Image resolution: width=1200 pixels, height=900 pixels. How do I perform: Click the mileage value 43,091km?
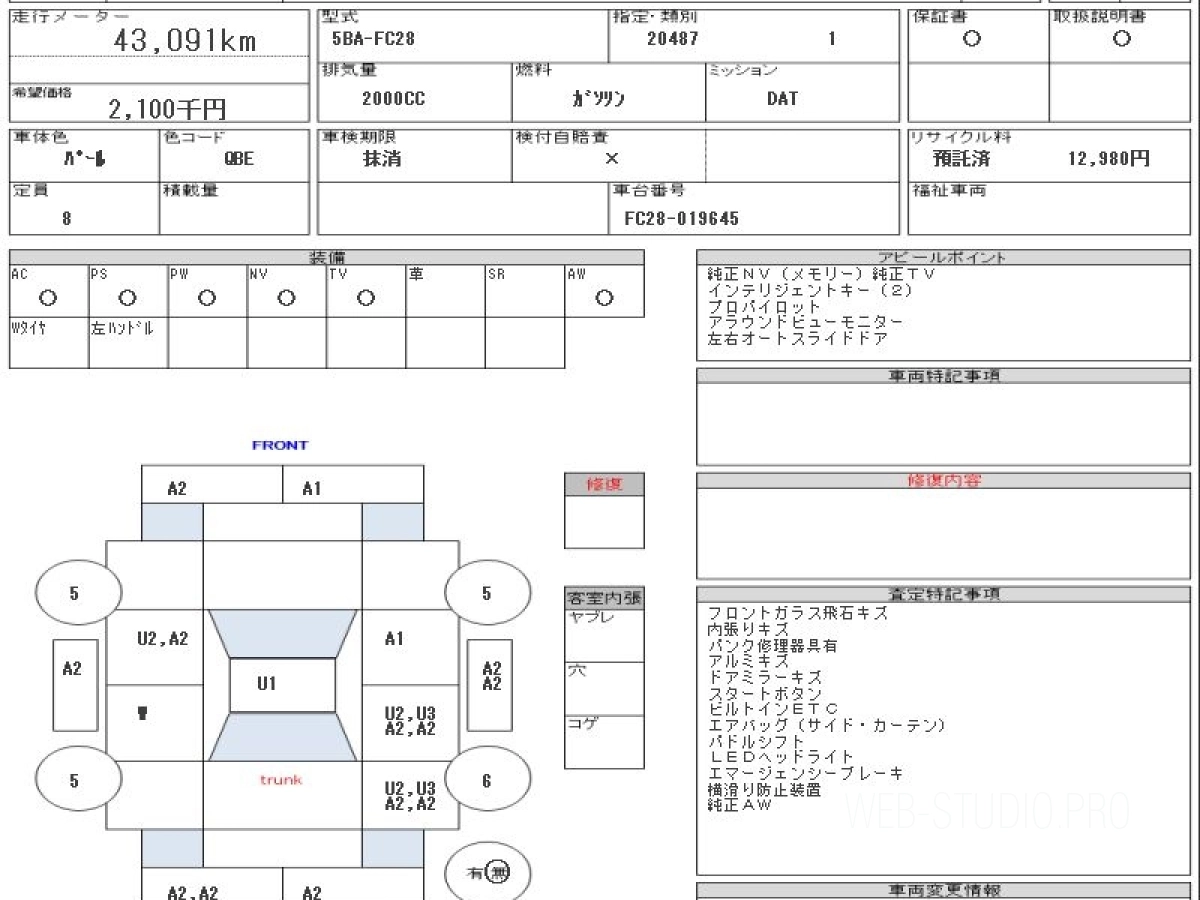[x=185, y=41]
